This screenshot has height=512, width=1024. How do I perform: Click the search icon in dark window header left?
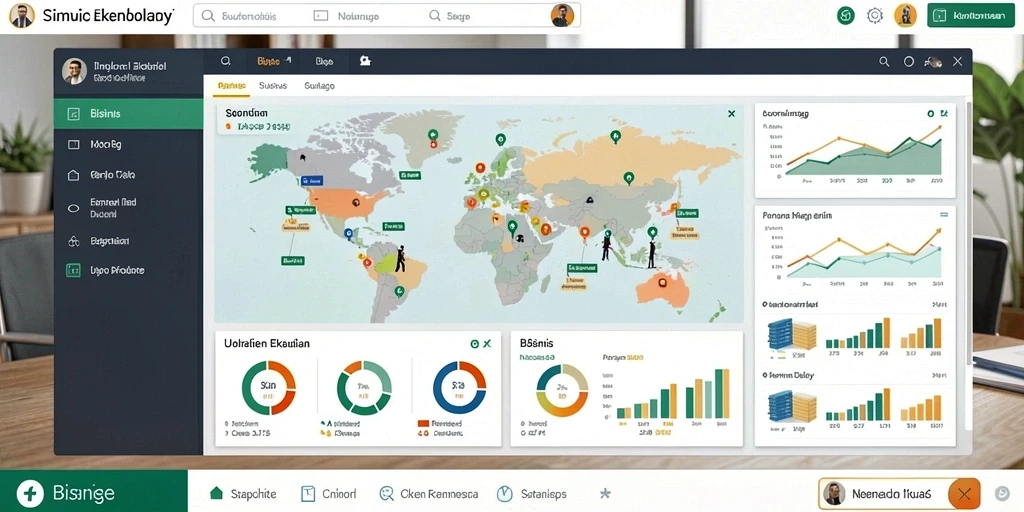225,61
